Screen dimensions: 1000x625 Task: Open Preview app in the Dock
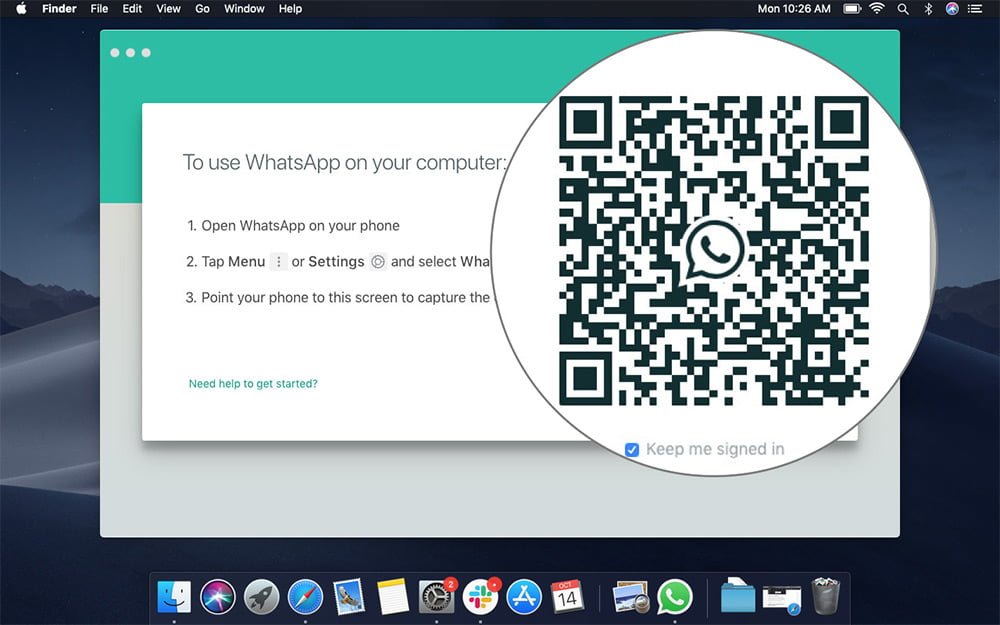point(629,598)
